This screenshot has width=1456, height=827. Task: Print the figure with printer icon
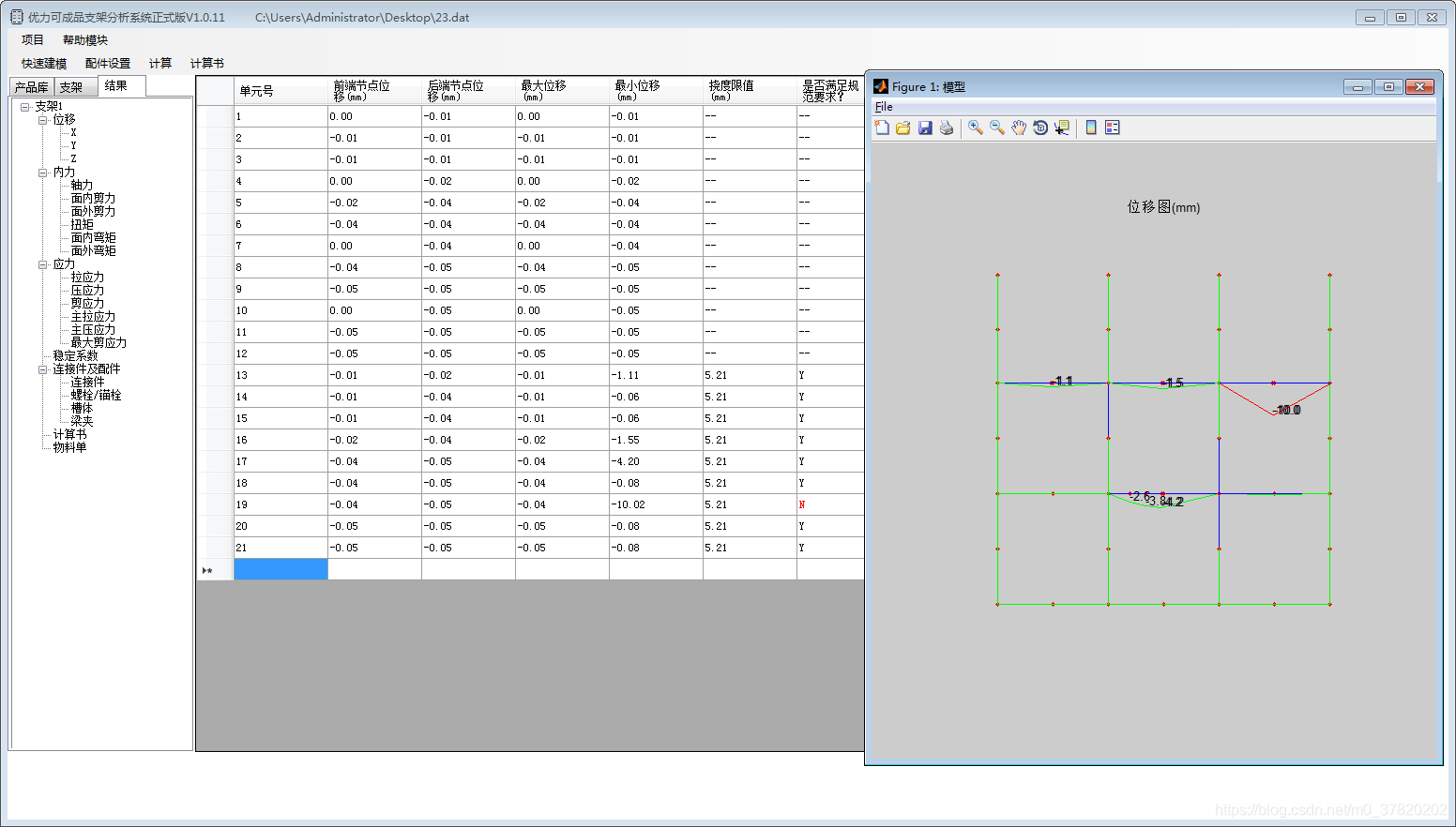[x=947, y=128]
